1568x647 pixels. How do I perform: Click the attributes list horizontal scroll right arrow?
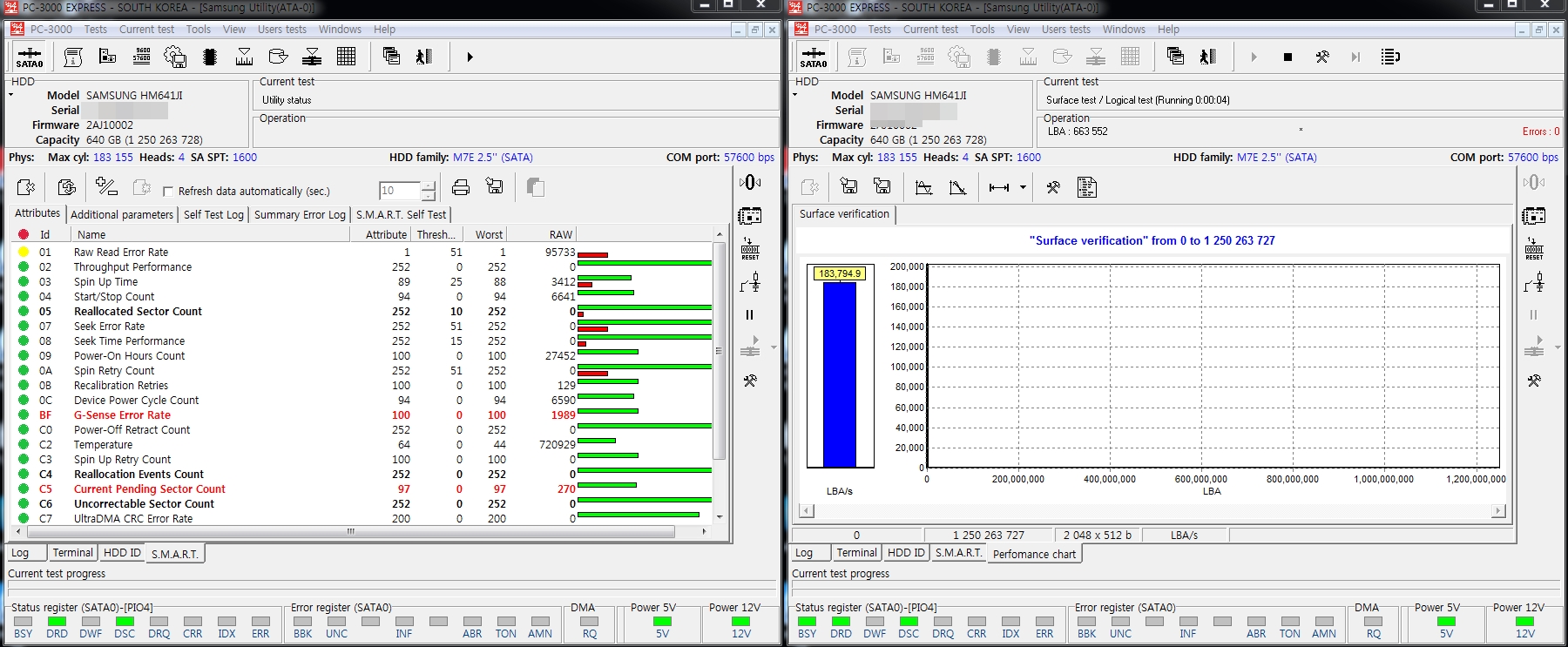[x=705, y=531]
